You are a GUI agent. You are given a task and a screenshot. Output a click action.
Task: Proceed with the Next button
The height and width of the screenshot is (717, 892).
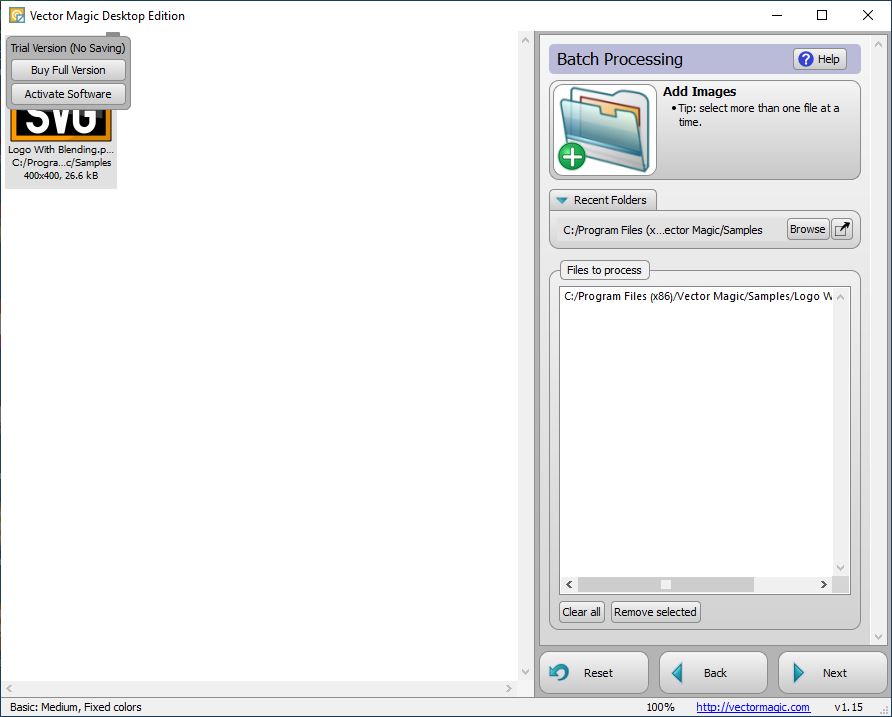pyautogui.click(x=832, y=673)
